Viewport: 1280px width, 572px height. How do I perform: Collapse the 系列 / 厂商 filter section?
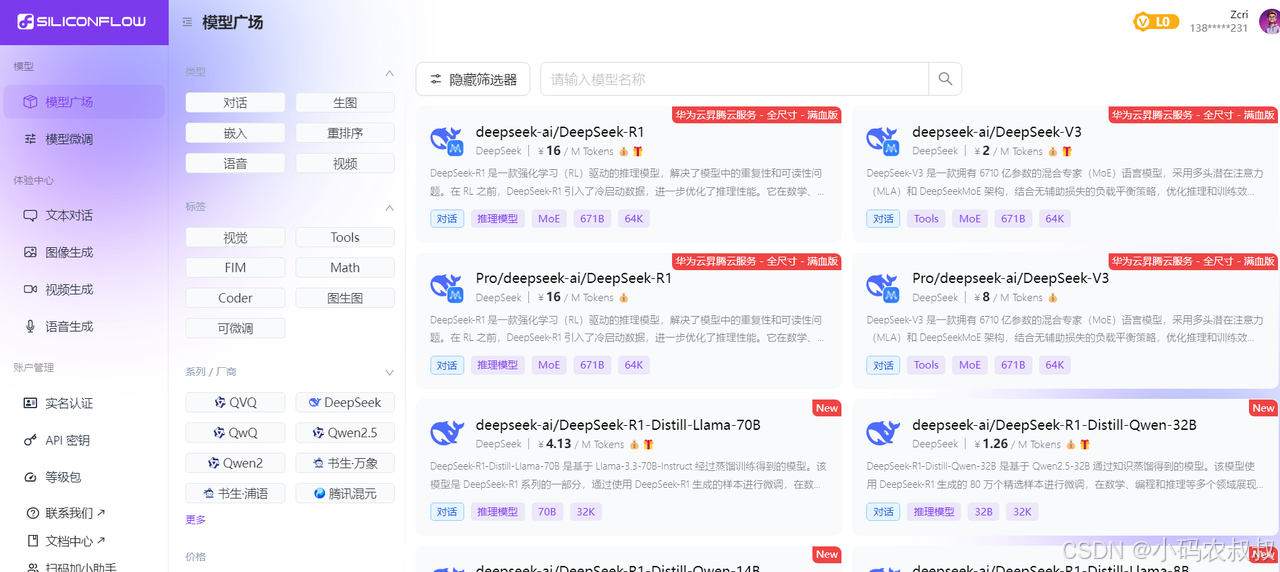(x=390, y=373)
